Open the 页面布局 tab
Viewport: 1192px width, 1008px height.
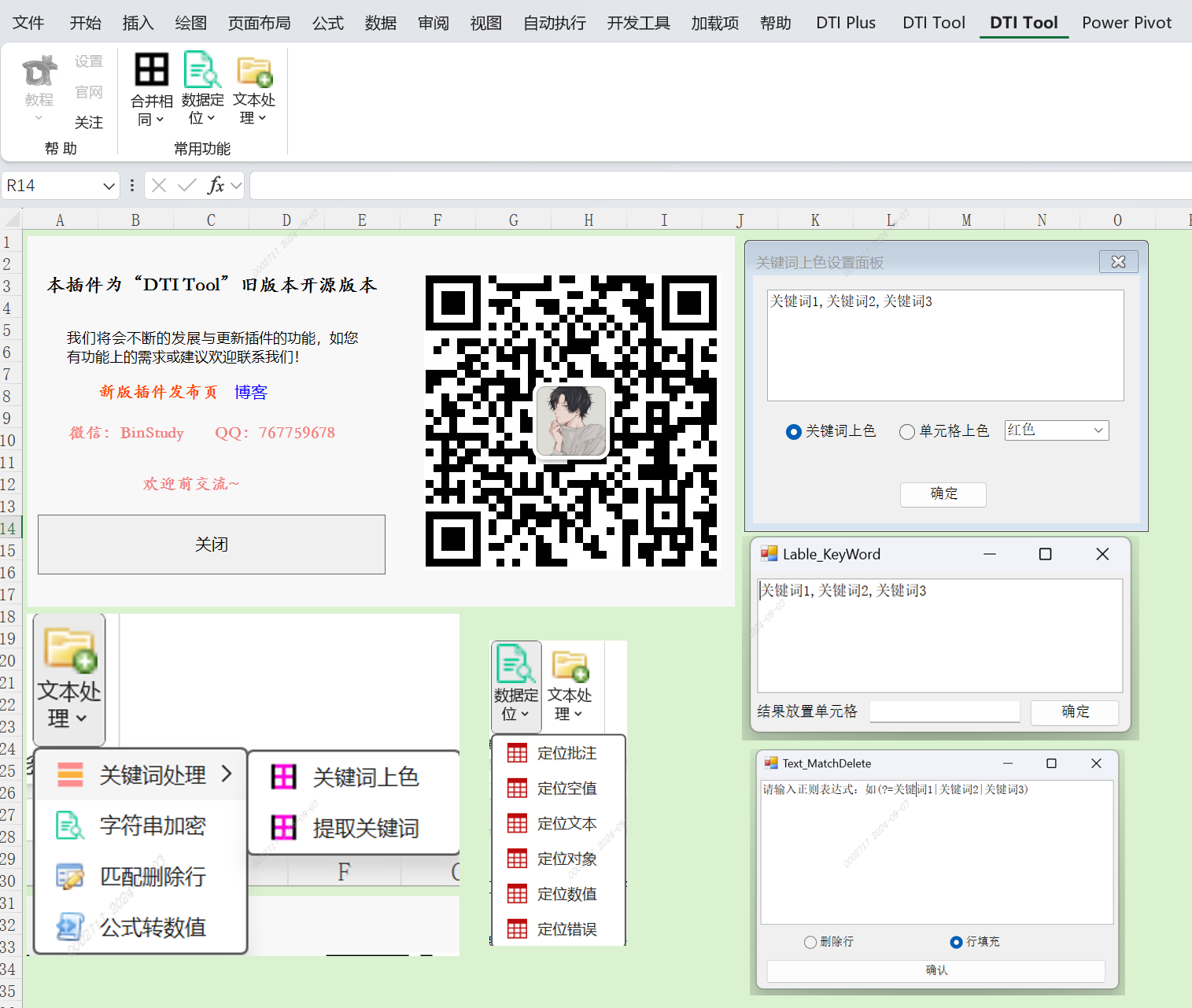click(x=260, y=23)
